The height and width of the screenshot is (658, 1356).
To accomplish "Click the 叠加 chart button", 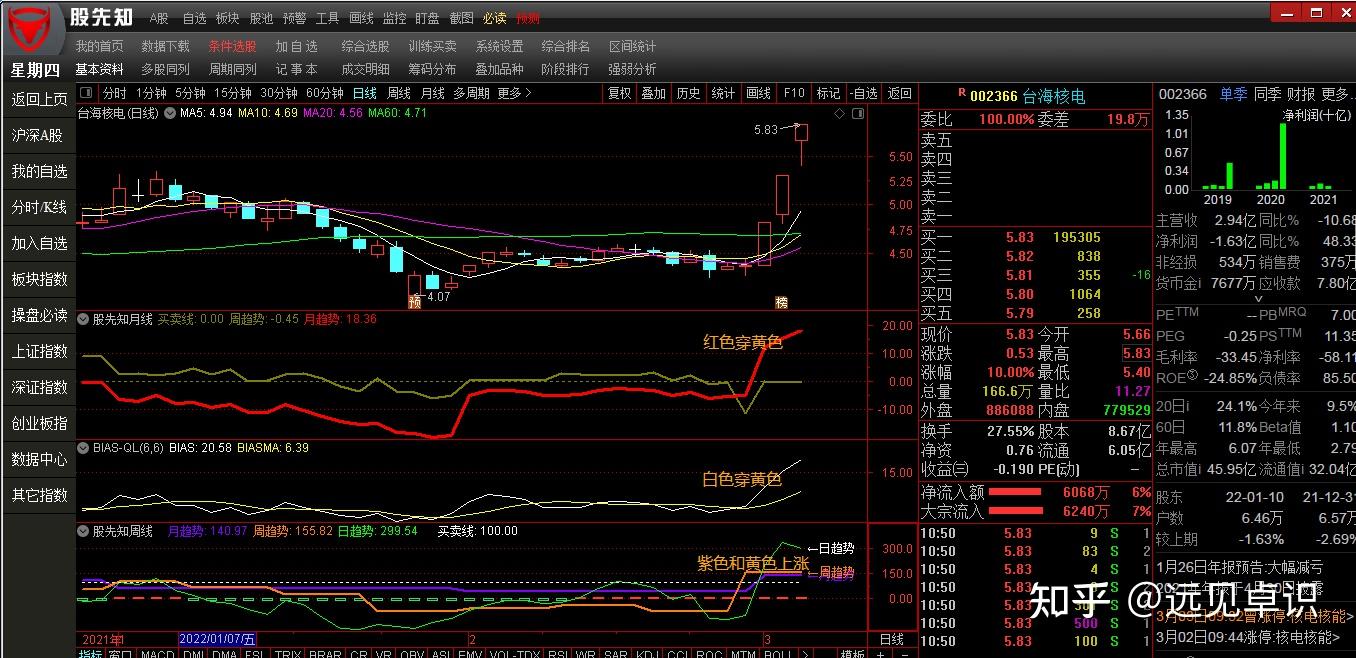I will pyautogui.click(x=654, y=93).
